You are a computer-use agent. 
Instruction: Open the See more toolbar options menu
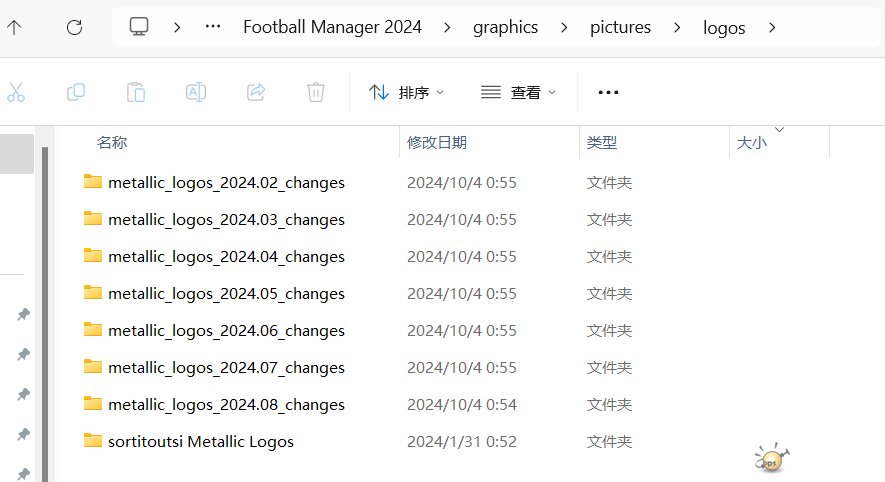608,92
